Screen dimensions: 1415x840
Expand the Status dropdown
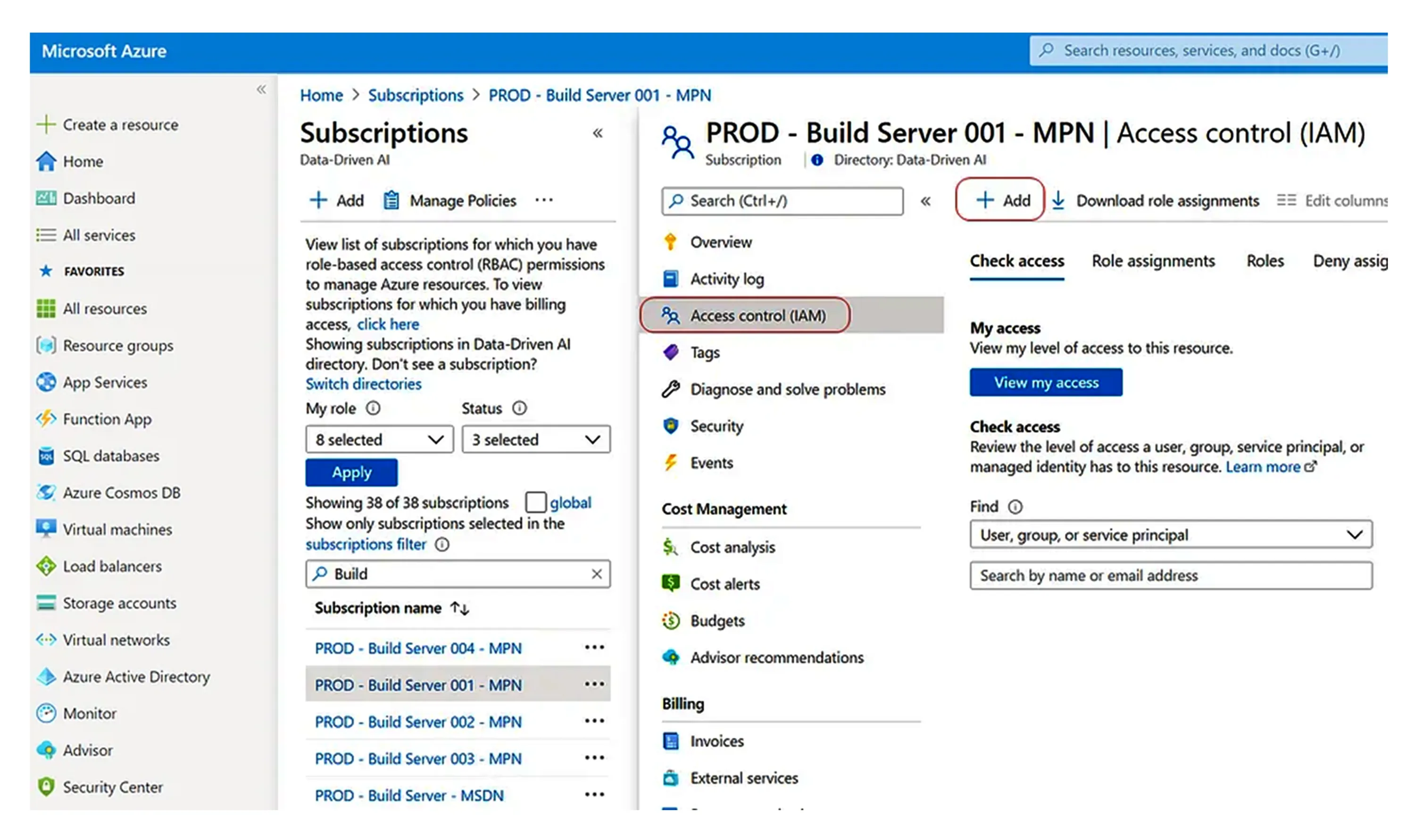point(536,439)
